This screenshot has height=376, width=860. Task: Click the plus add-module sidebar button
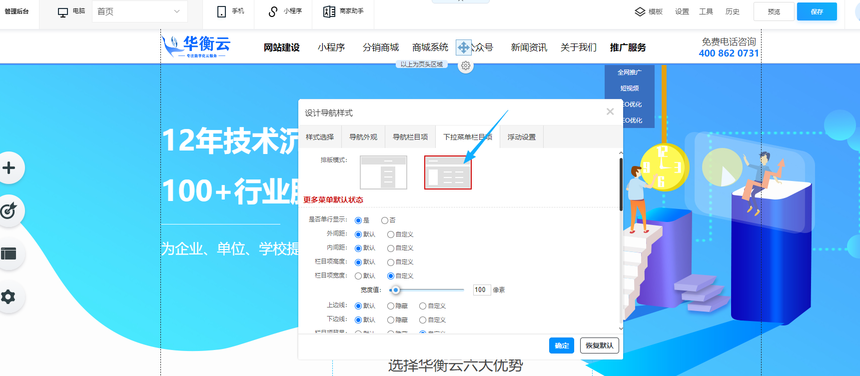[8, 168]
